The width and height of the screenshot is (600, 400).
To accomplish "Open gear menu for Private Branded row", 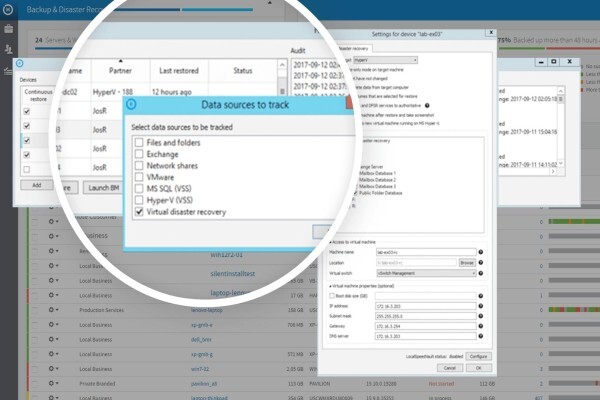I will tap(53, 383).
